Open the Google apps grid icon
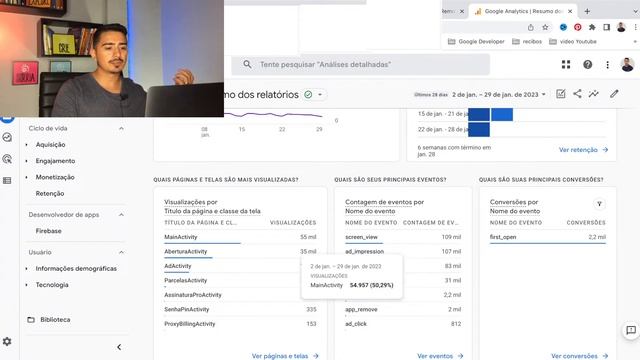640x360 pixels. pos(566,64)
